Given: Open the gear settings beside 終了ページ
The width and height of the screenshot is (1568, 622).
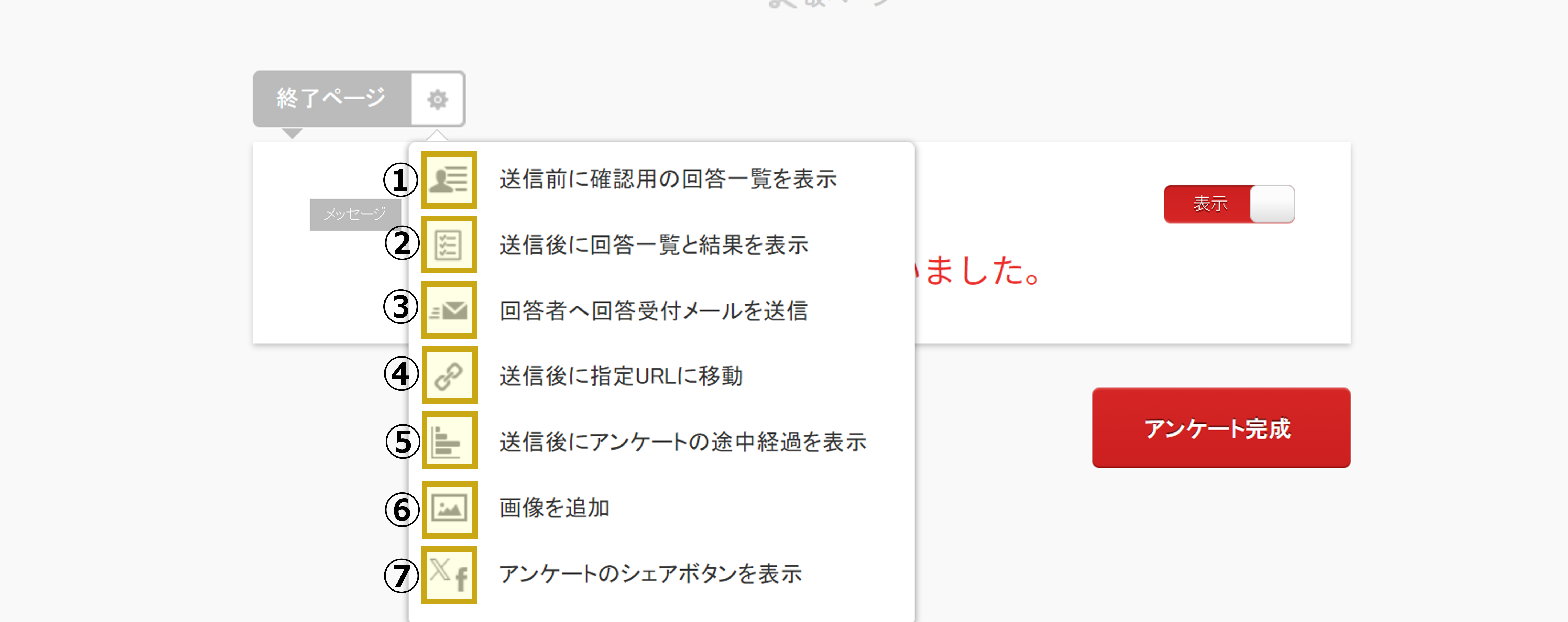Looking at the screenshot, I should pos(438,99).
